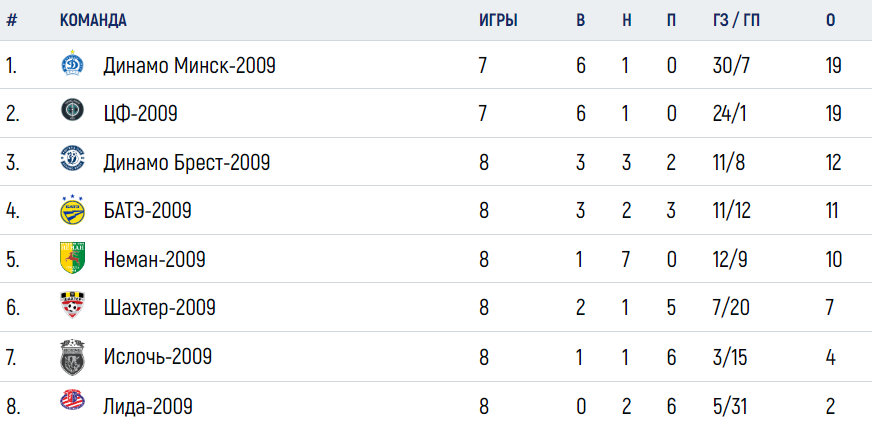Image resolution: width=872 pixels, height=425 pixels.
Task: Sort table by the ИГРЫ column header
Action: tap(498, 21)
